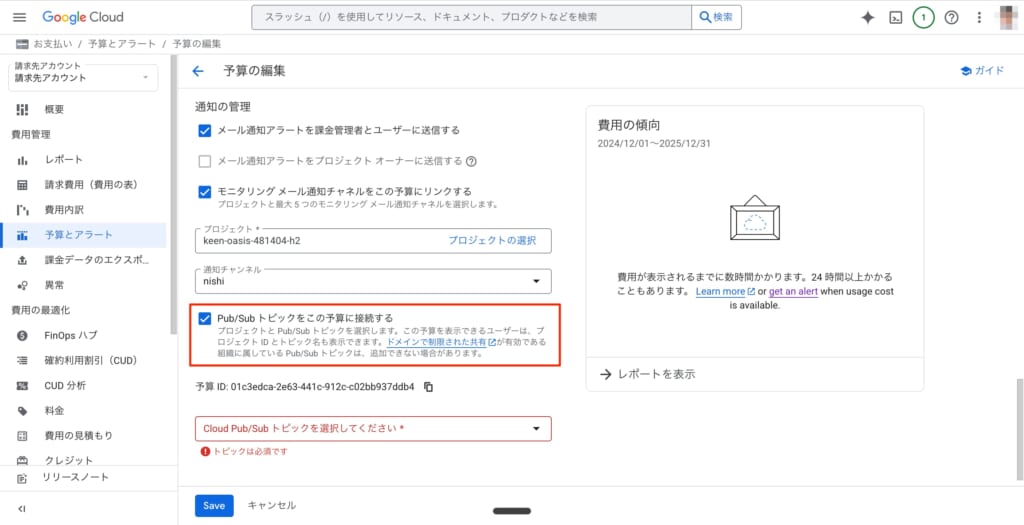Click the Save button
This screenshot has height=525, width=1024.
[214, 505]
